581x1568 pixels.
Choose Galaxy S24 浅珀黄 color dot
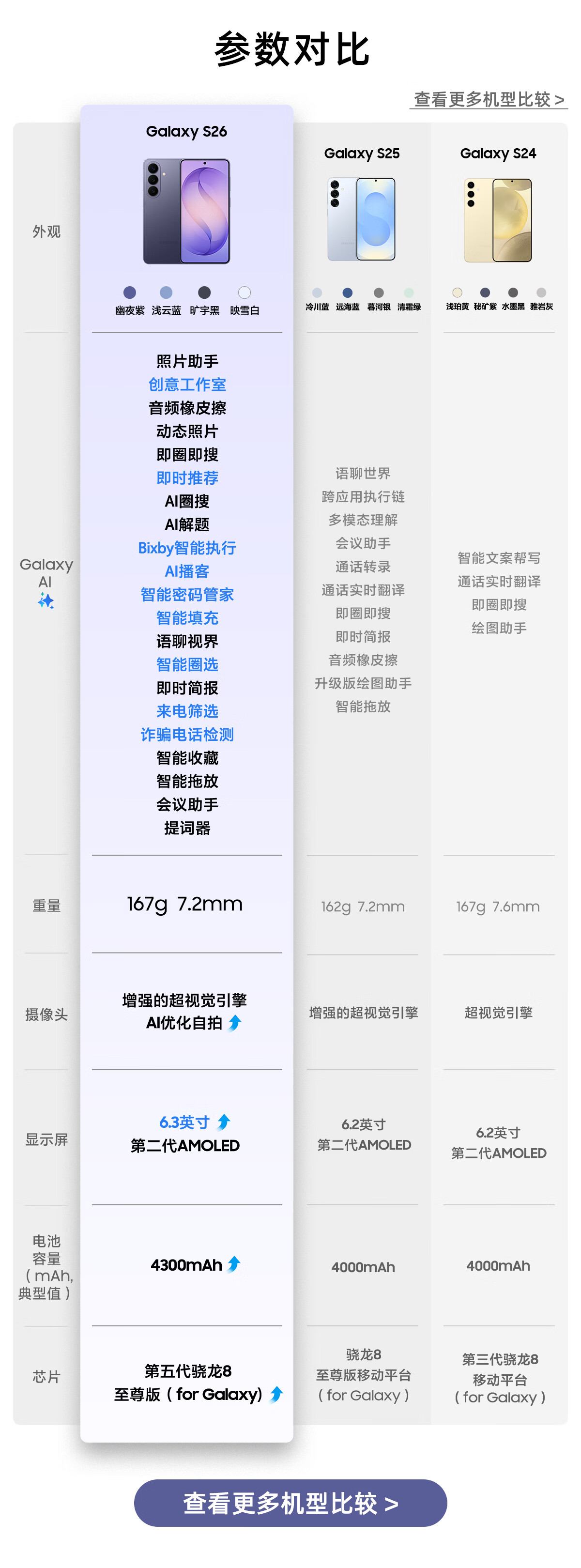coord(458,293)
